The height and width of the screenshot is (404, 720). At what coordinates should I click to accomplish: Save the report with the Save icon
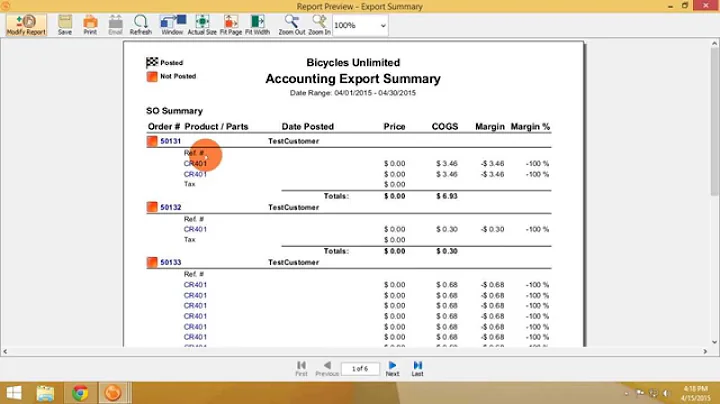(65, 25)
